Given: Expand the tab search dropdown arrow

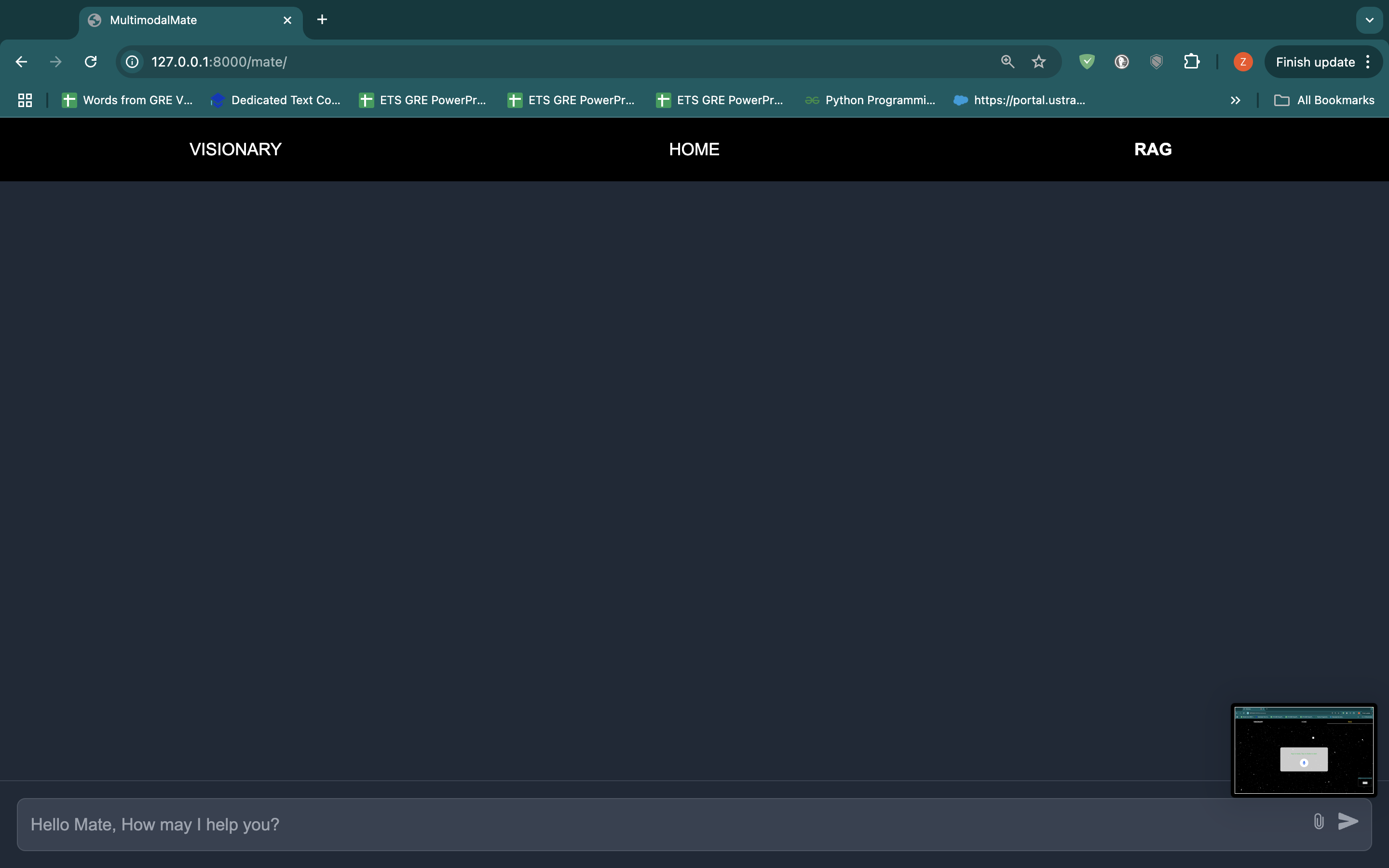Looking at the screenshot, I should click(x=1369, y=20).
